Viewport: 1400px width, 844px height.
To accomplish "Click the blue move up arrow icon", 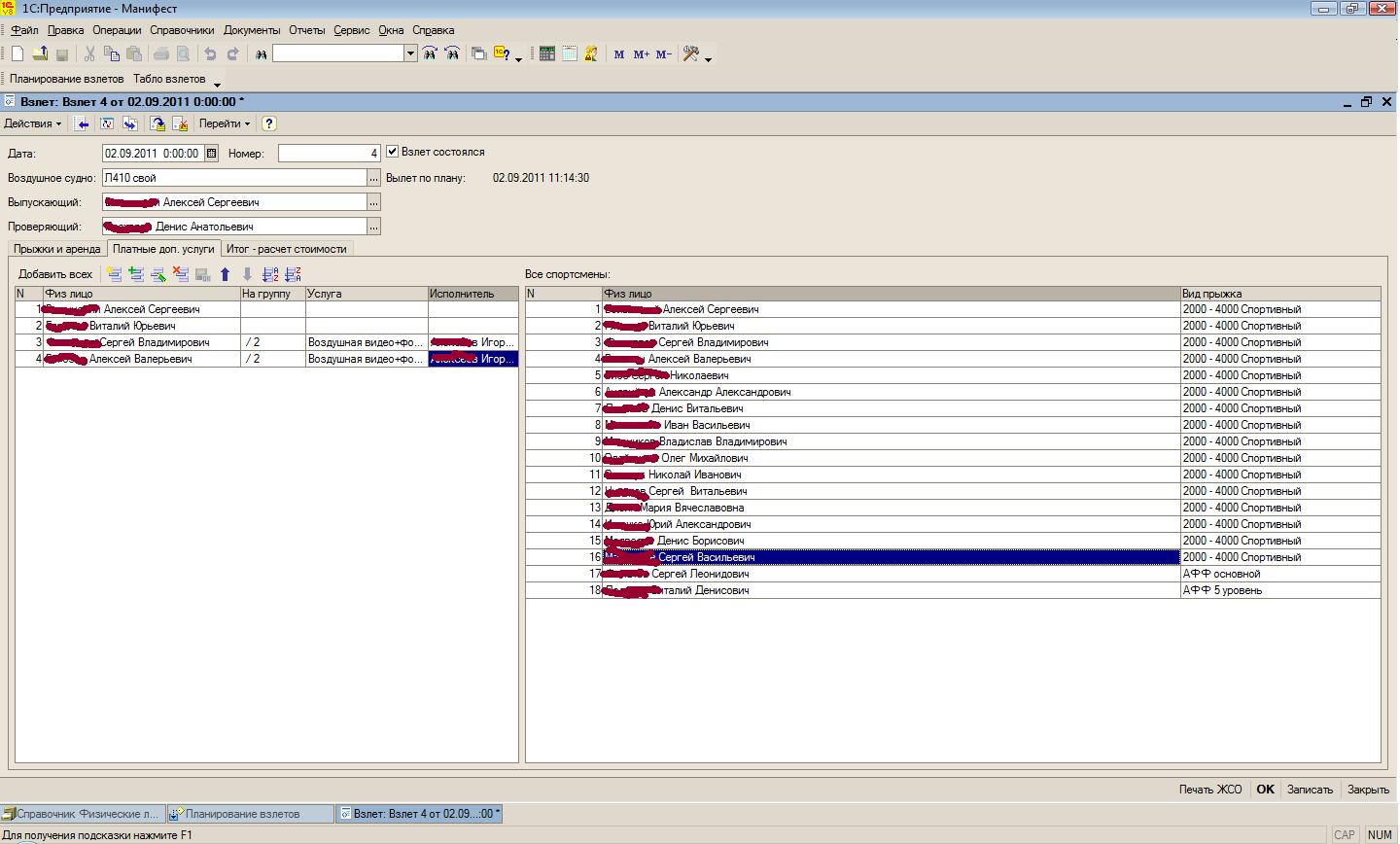I will pyautogui.click(x=226, y=274).
